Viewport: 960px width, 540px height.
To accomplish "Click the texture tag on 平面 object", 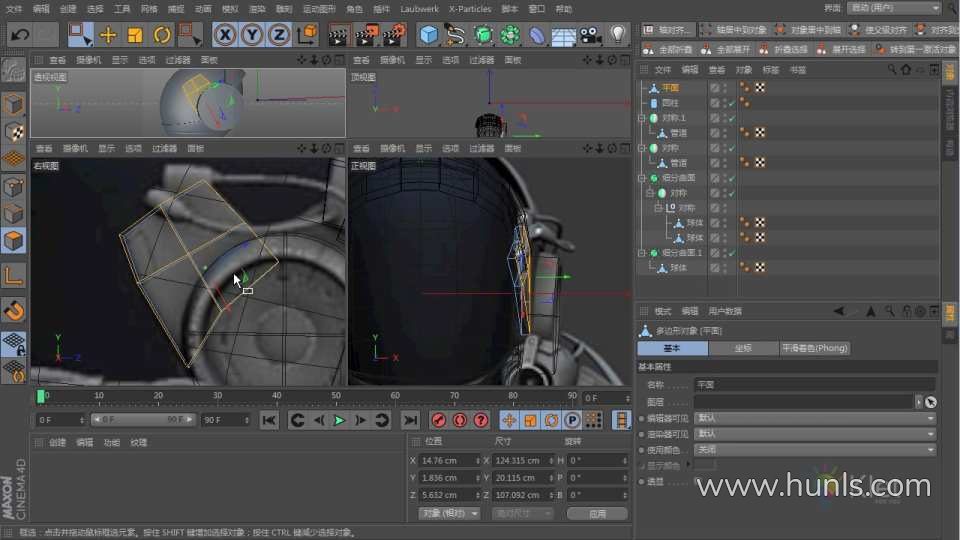I will [760, 88].
